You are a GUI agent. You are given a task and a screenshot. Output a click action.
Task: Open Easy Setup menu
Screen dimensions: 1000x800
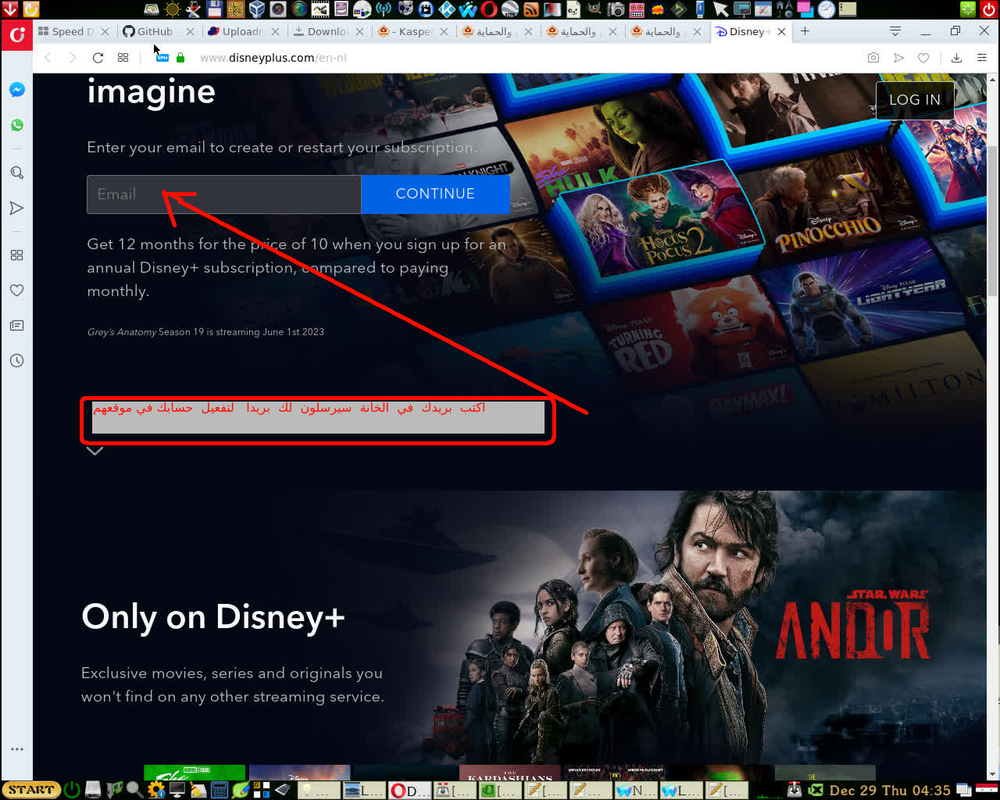[x=982, y=57]
